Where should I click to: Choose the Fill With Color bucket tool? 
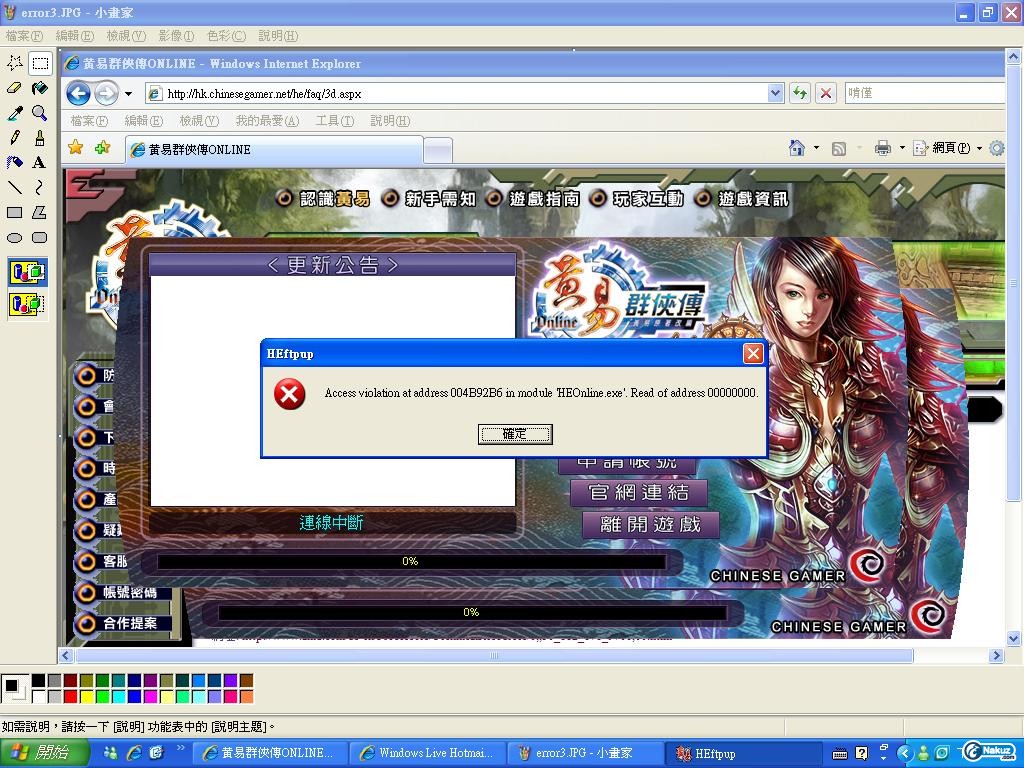pyautogui.click(x=40, y=88)
